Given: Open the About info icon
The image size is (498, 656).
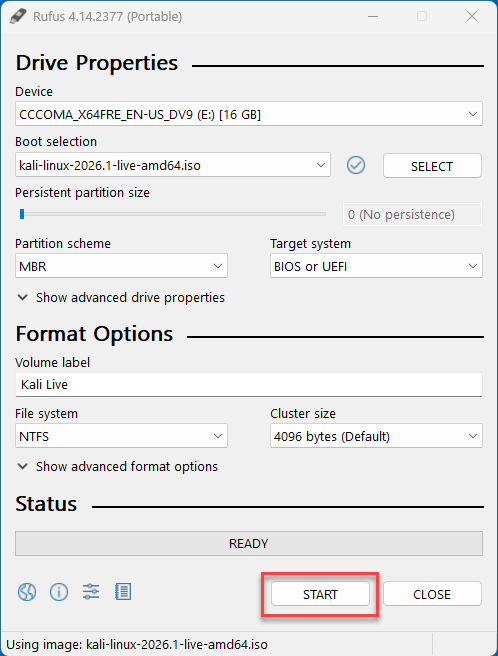Looking at the screenshot, I should 59,592.
